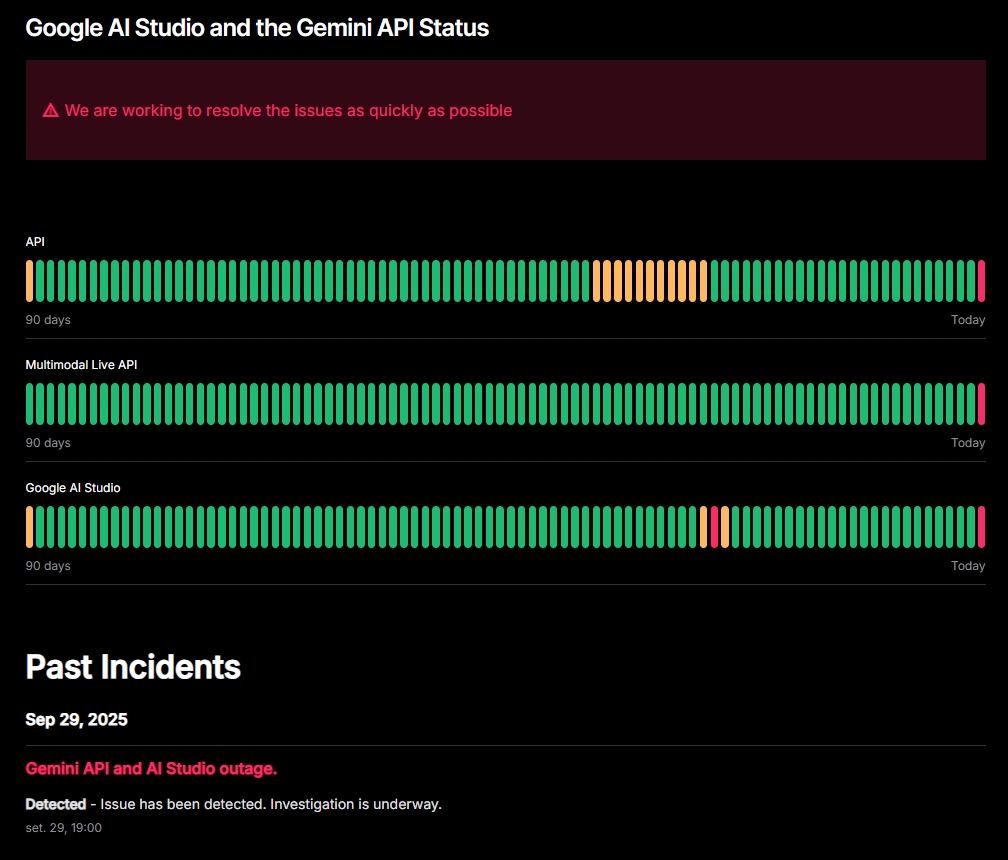The width and height of the screenshot is (1008, 860).
Task: Click the Google AI Studio component label
Action: 73,488
